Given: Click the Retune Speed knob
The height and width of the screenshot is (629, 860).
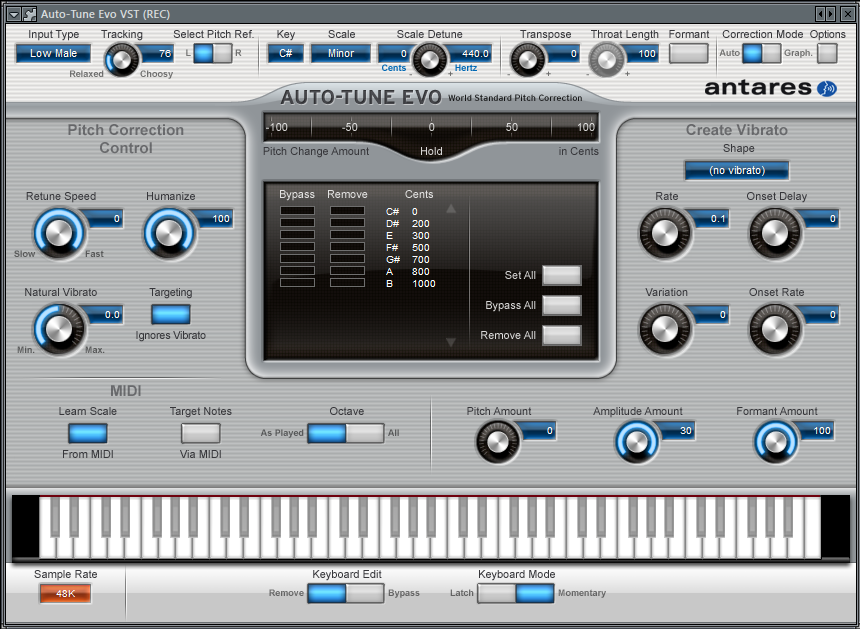Looking at the screenshot, I should point(59,234).
